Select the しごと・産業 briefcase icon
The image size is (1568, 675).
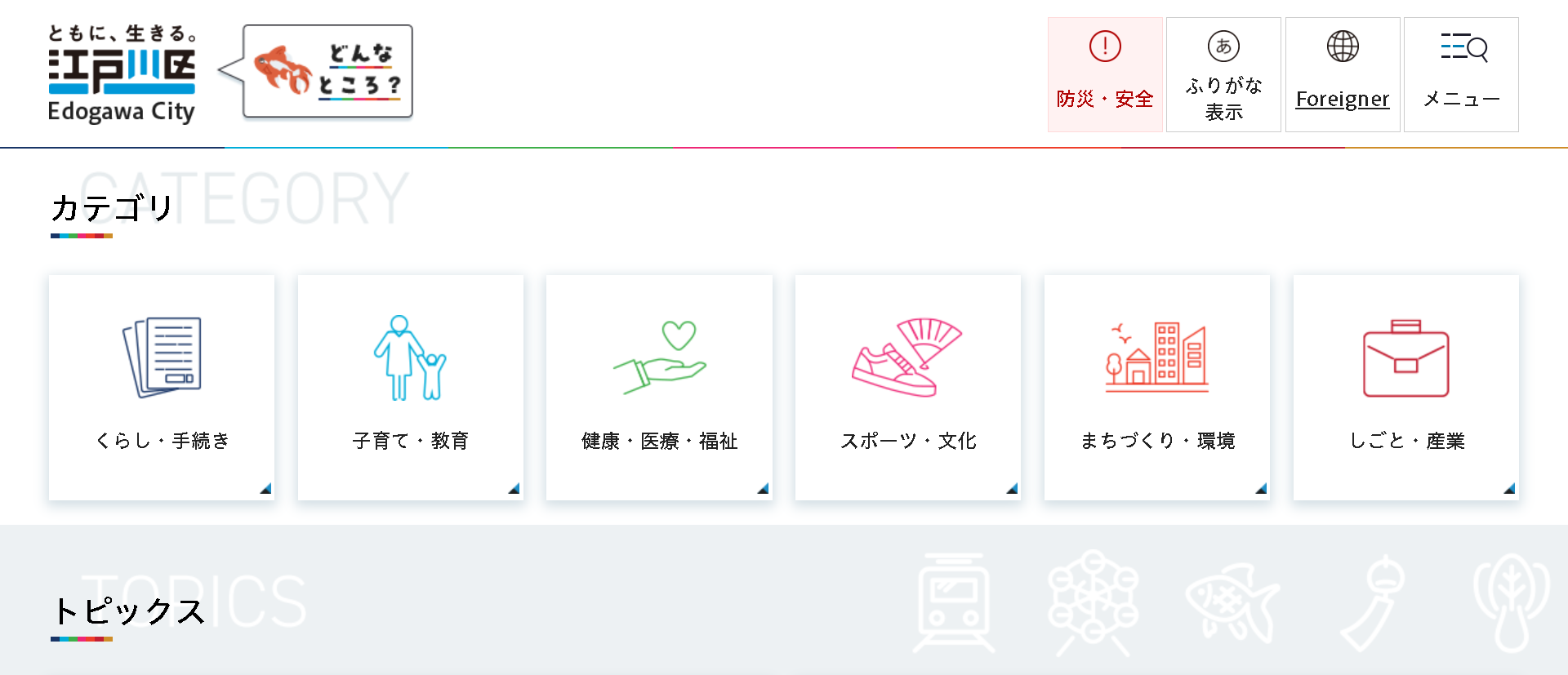pos(1405,358)
